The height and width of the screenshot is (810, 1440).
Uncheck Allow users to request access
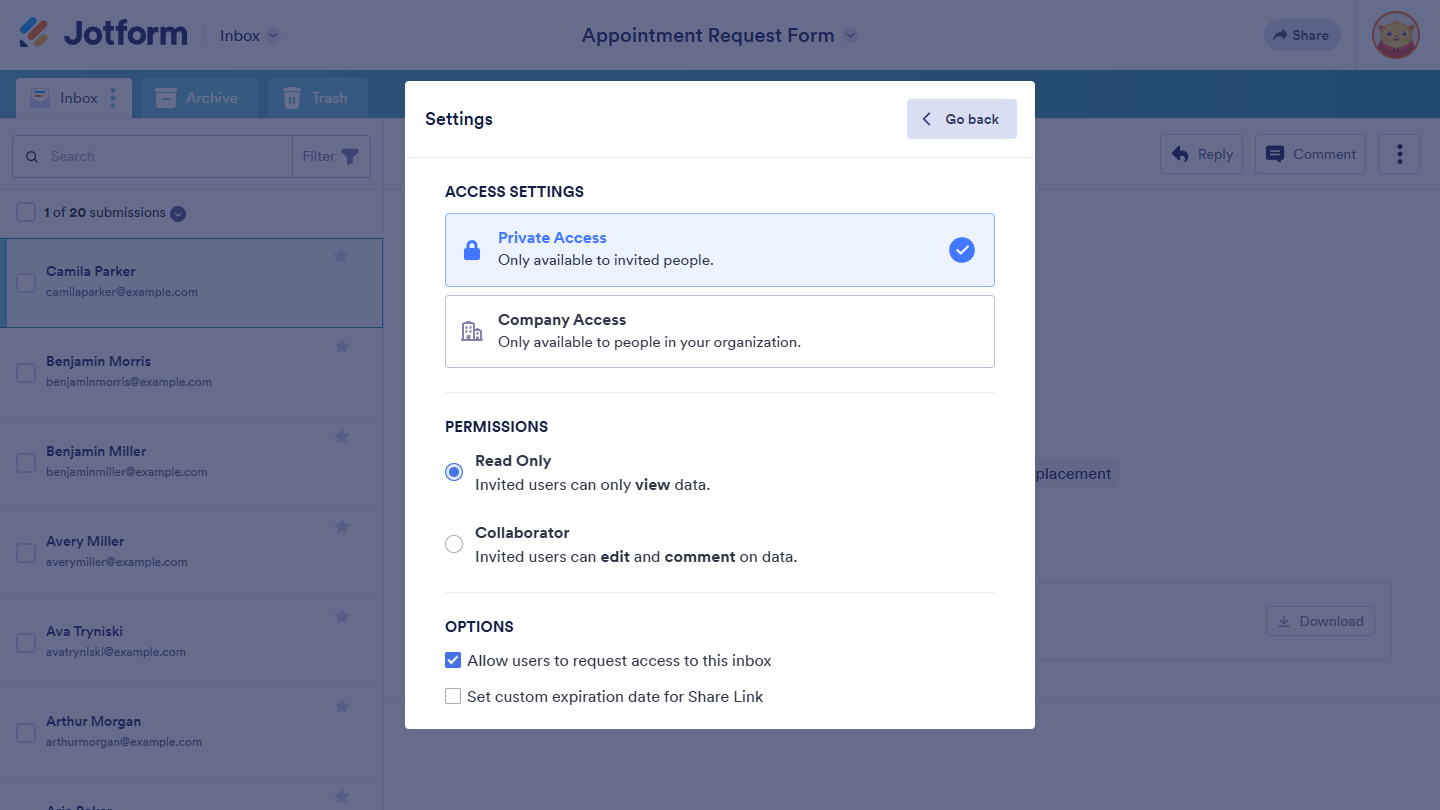click(x=453, y=661)
